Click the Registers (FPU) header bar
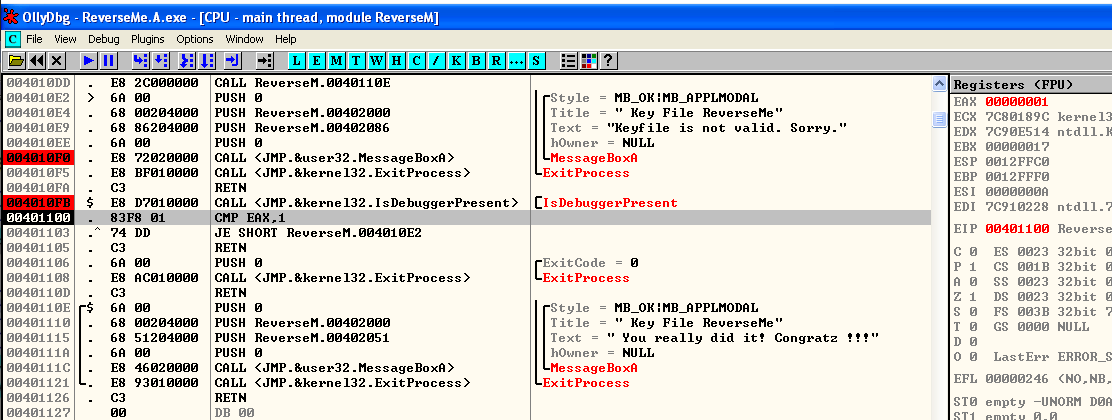The image size is (1112, 420). 1031,84
